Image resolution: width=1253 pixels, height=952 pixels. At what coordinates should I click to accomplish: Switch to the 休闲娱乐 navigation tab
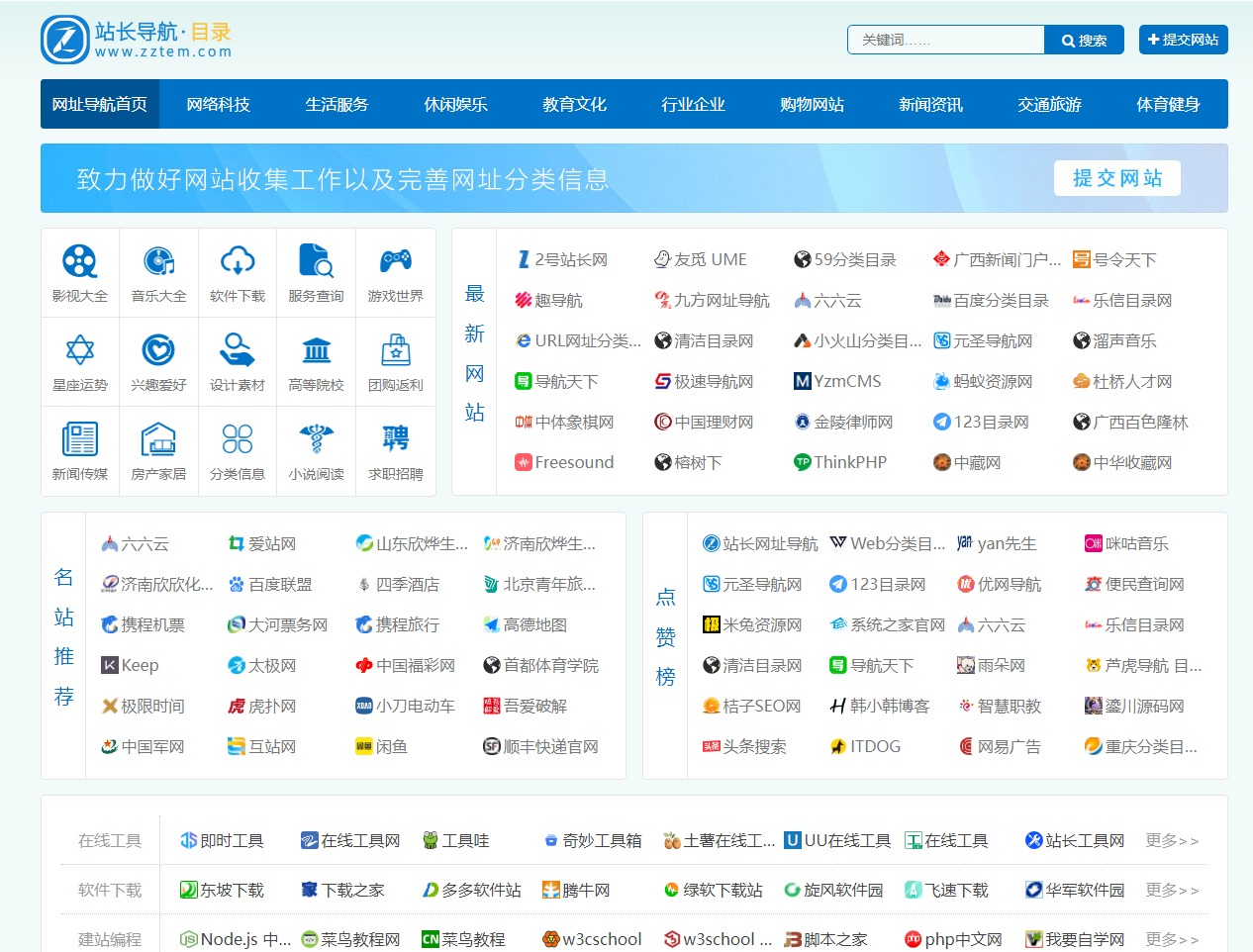(454, 104)
